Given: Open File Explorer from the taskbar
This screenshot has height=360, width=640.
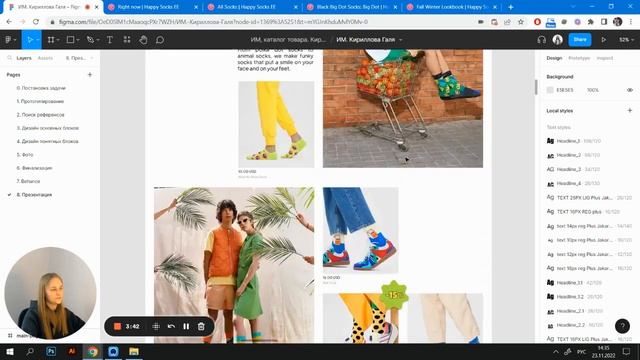Looking at the screenshot, I should [x=134, y=351].
